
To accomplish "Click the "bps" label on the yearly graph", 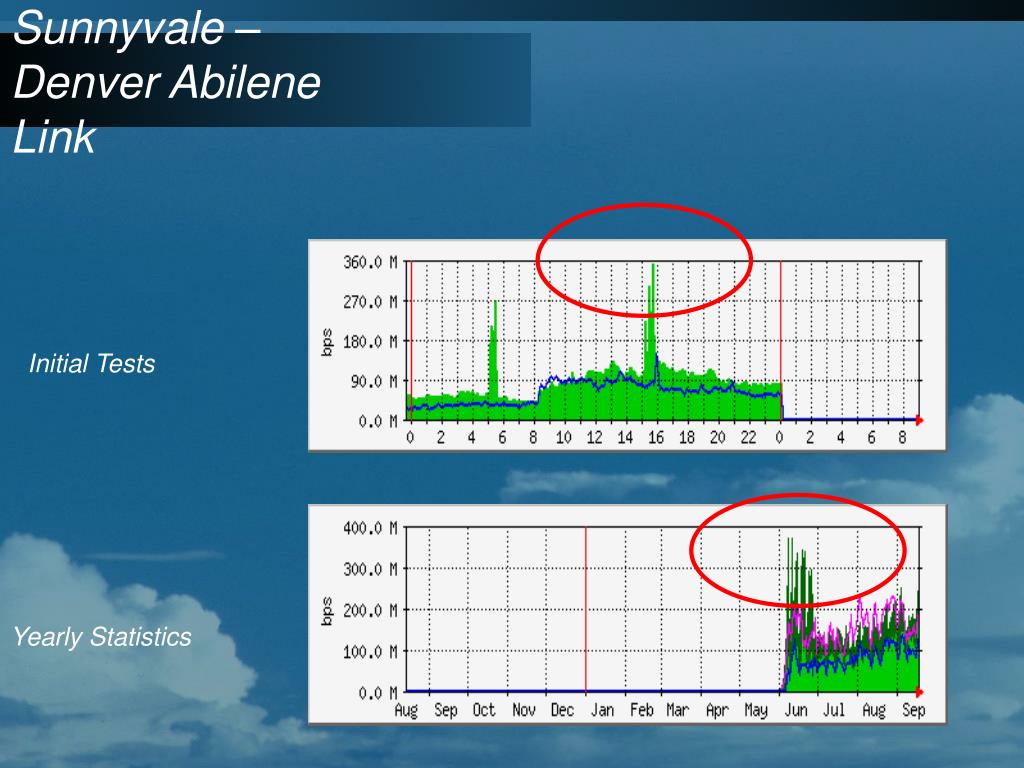I will [x=327, y=611].
